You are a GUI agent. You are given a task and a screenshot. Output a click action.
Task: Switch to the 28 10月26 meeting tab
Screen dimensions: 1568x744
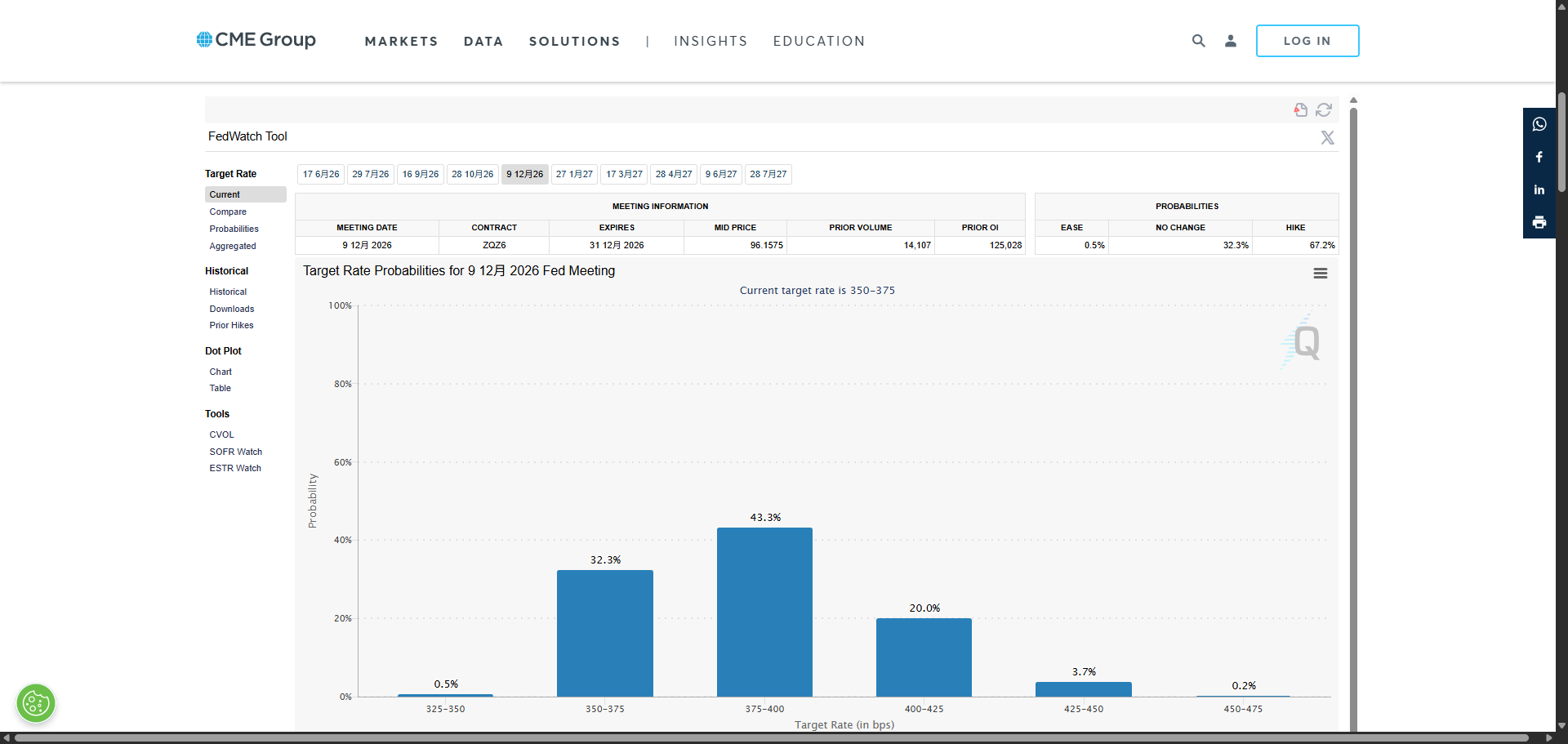(473, 174)
